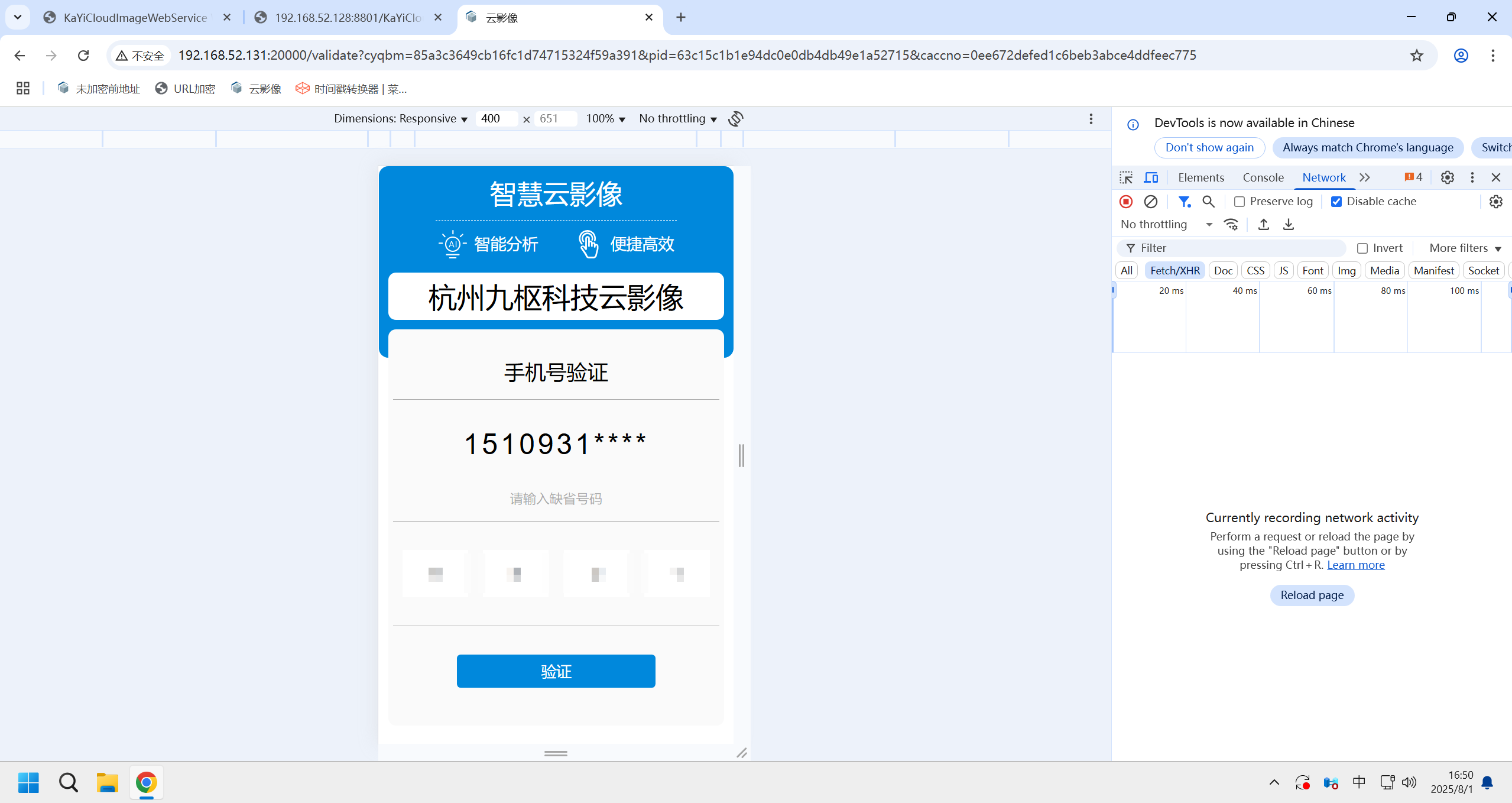Viewport: 1512px width, 803px height.
Task: Stop recording network log (red record icon)
Action: (x=1125, y=202)
